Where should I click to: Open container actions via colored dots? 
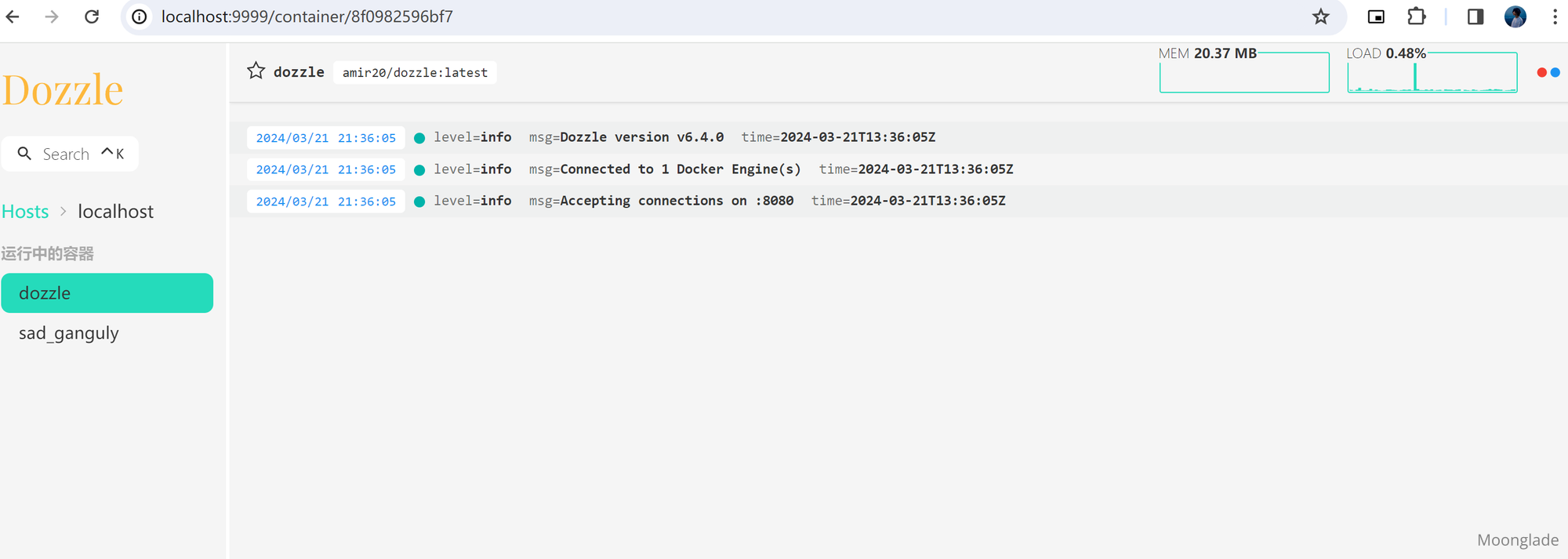[1548, 72]
